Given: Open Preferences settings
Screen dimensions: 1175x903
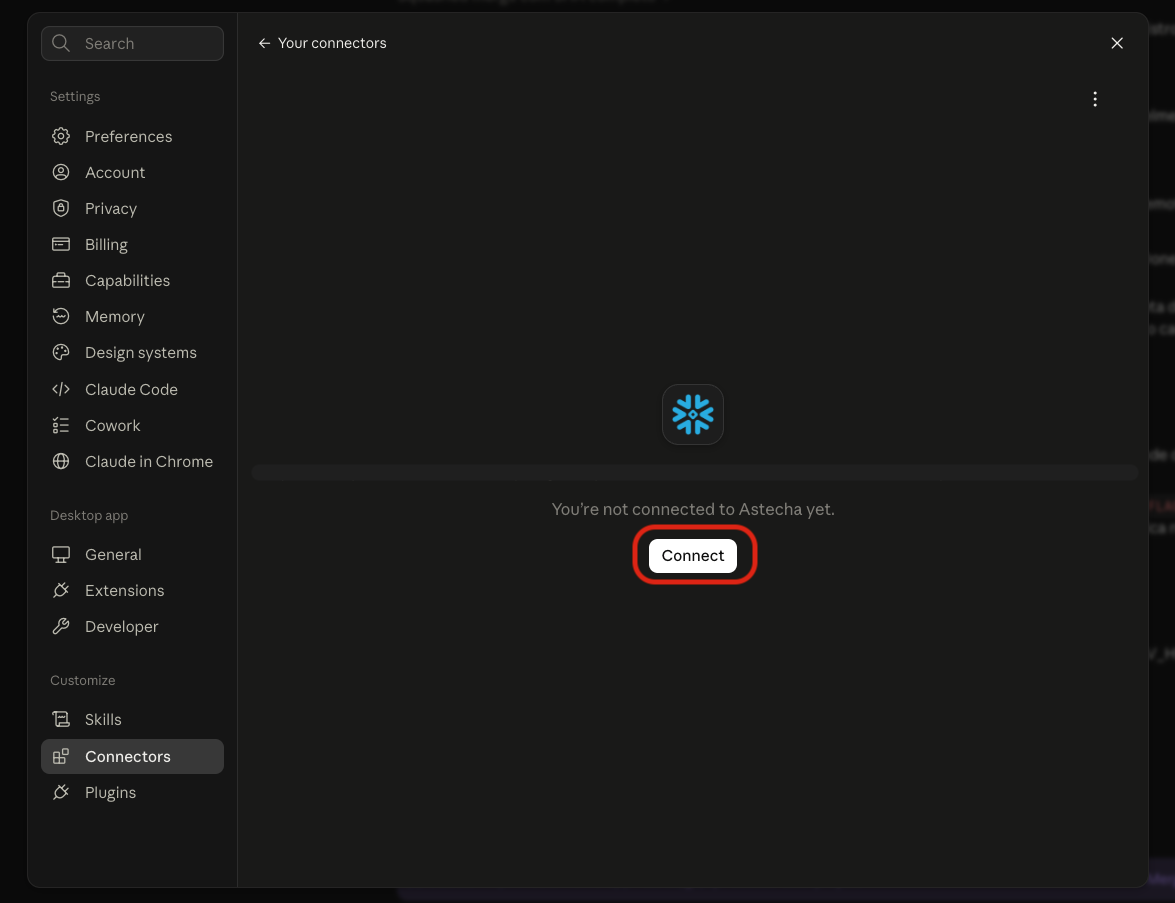Looking at the screenshot, I should [x=132, y=136].
